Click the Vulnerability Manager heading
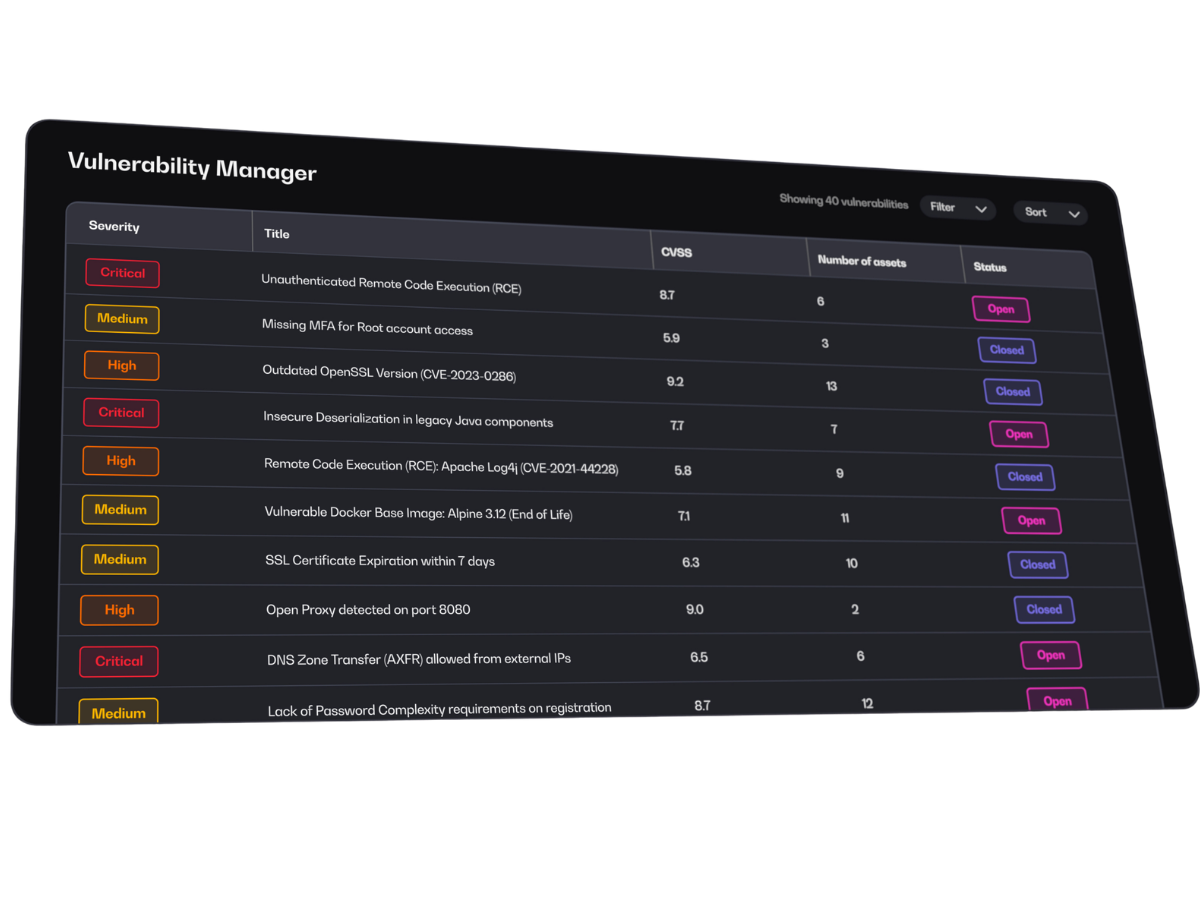The height and width of the screenshot is (898, 1200). pyautogui.click(x=192, y=166)
